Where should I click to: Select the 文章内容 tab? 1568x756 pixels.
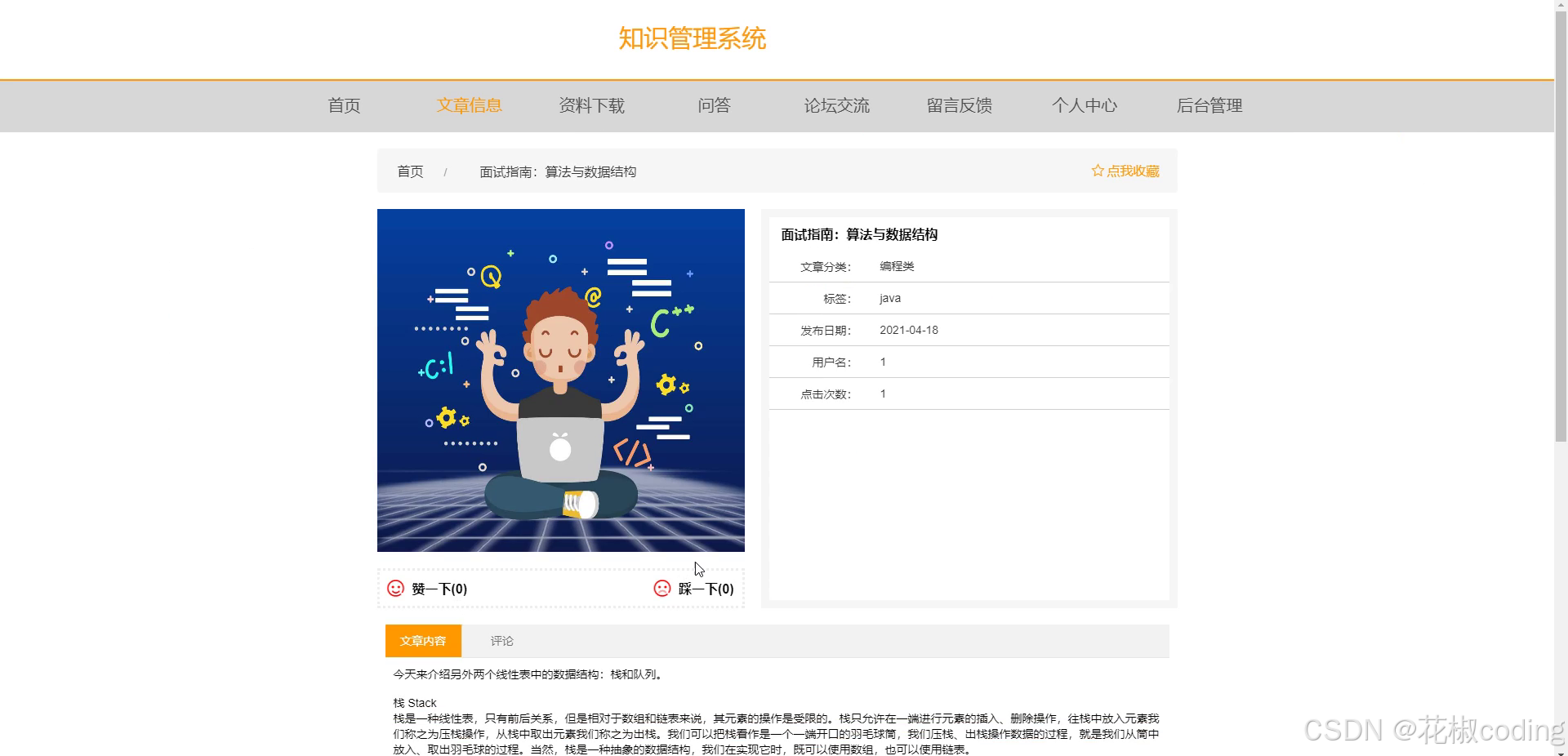click(x=423, y=641)
